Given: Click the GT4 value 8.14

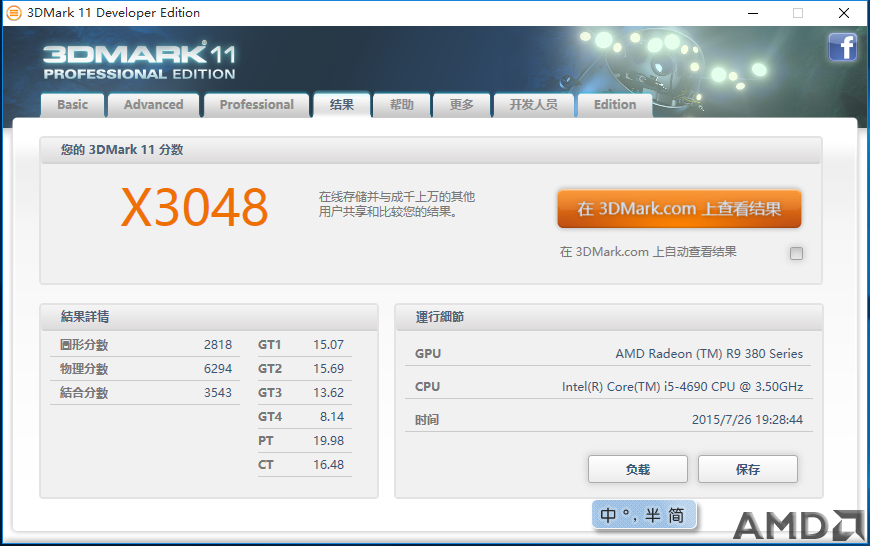Looking at the screenshot, I should click(332, 417).
